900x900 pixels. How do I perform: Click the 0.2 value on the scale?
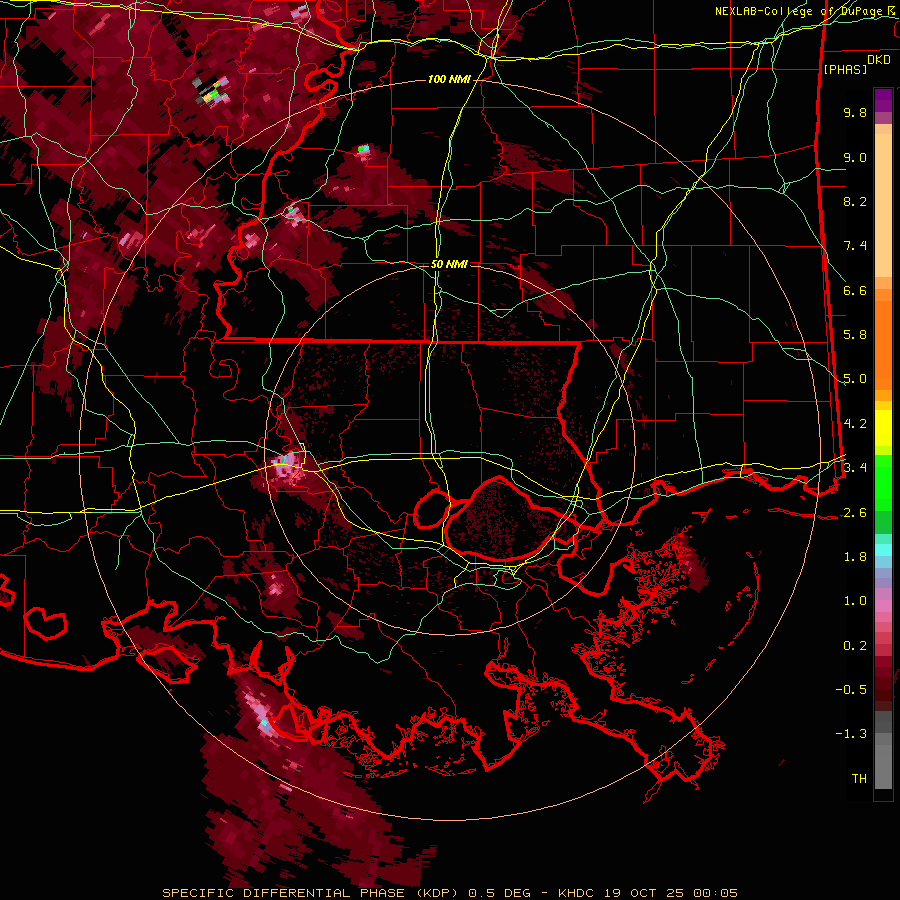(x=855, y=646)
